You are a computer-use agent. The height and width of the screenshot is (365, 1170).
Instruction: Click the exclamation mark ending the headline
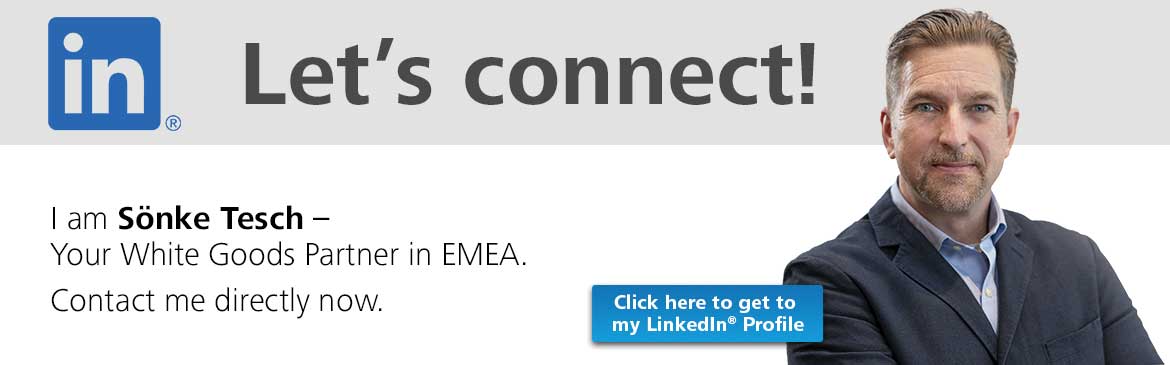pos(804,72)
